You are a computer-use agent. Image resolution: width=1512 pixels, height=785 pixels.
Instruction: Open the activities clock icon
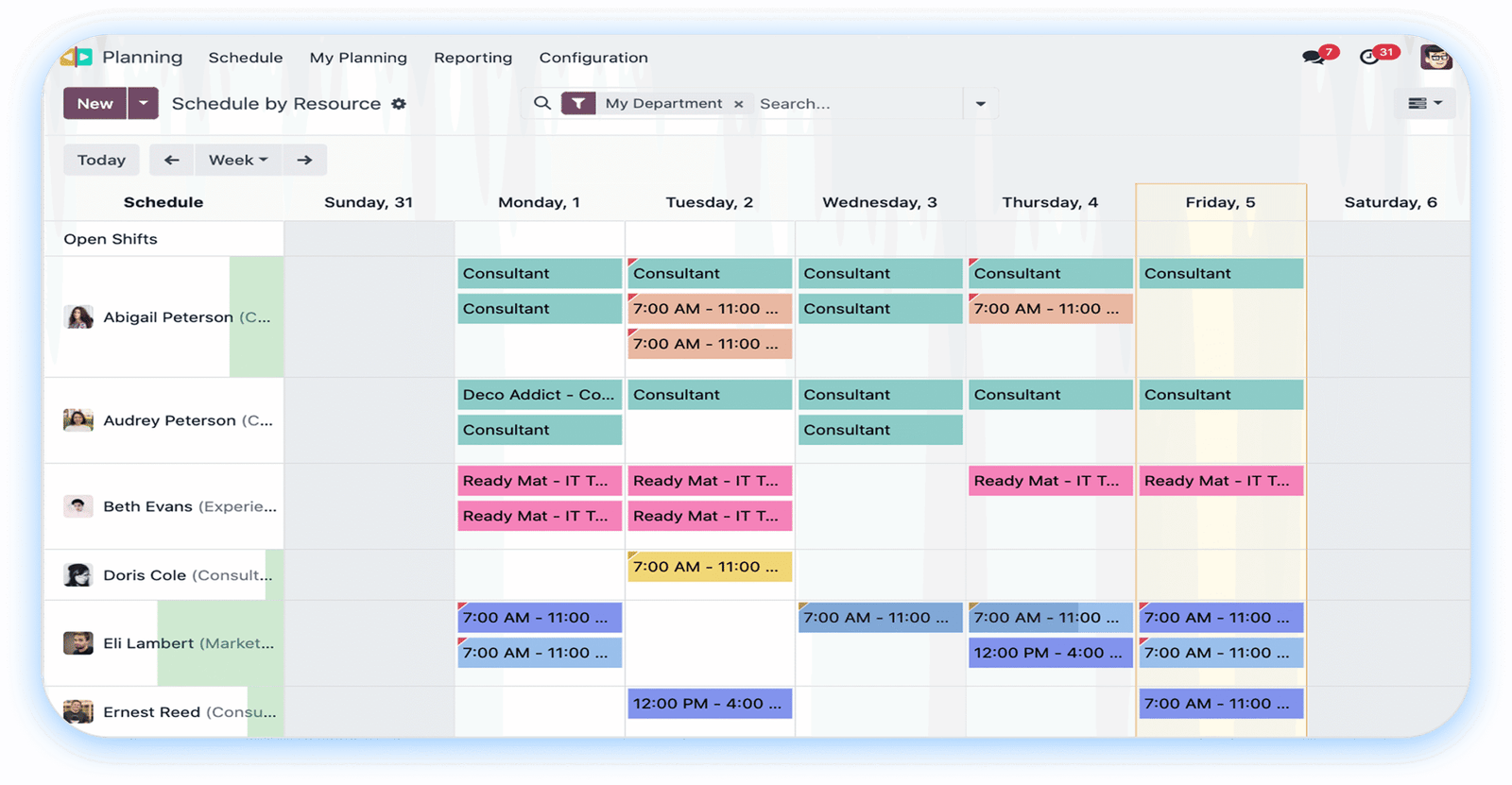[x=1369, y=58]
